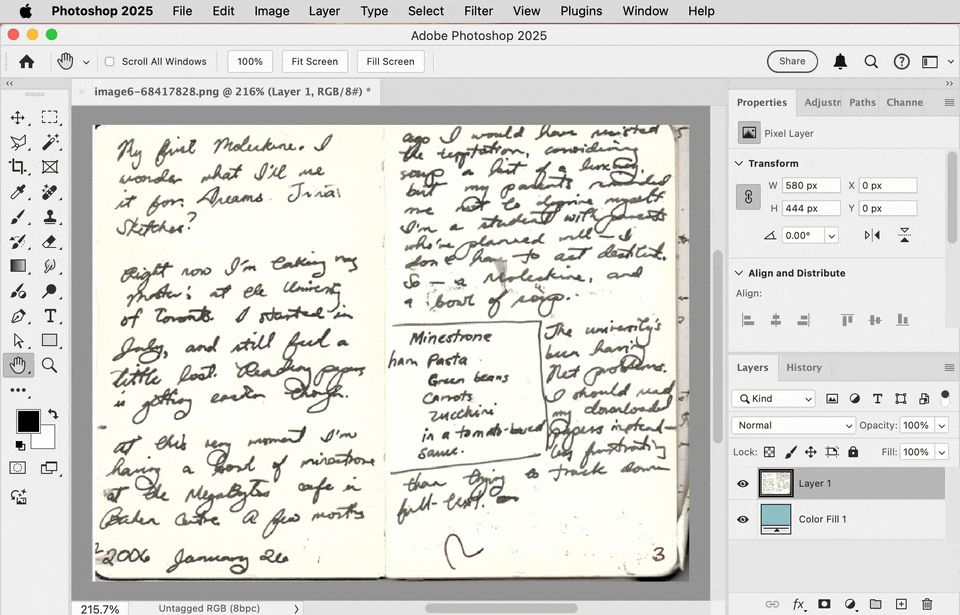Click the Fit Screen button

pos(315,61)
